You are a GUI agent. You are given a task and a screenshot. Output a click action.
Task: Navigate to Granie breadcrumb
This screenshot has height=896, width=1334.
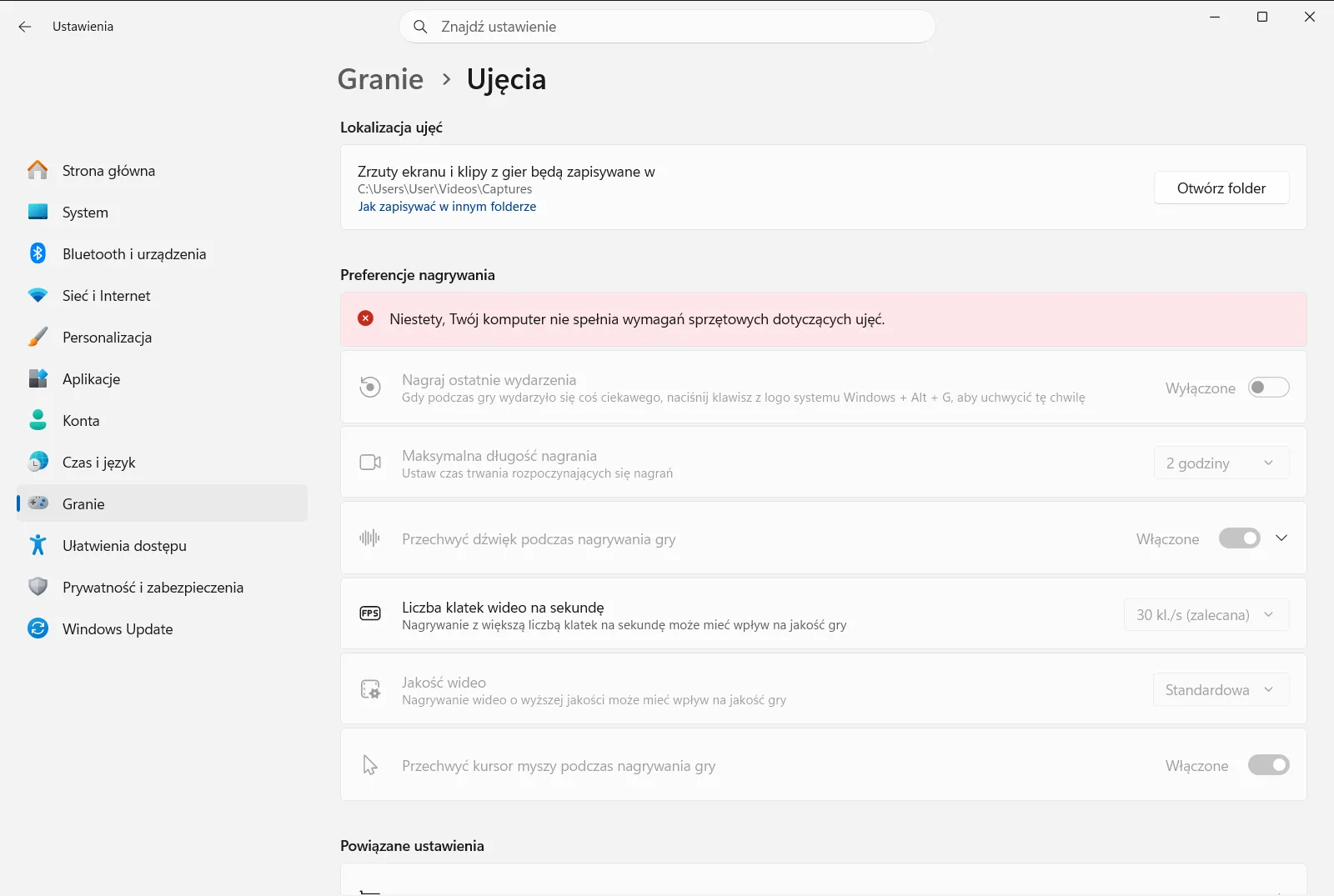coord(380,79)
